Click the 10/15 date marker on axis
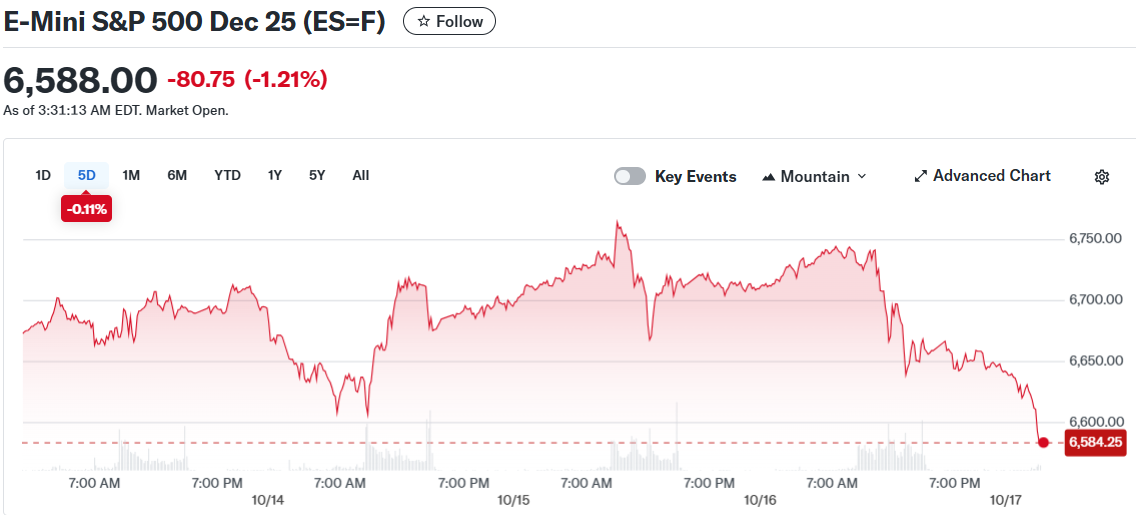Viewport: 1136px width, 515px height. (513, 499)
